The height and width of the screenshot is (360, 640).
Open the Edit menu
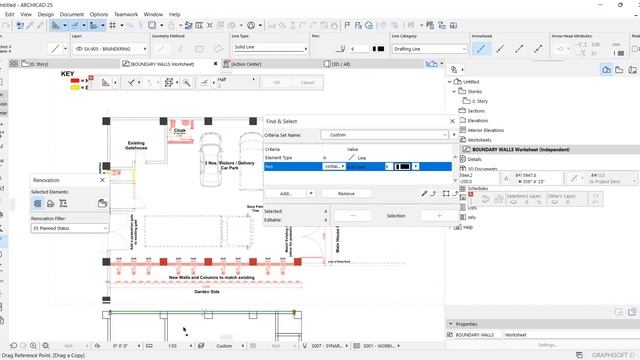9,14
